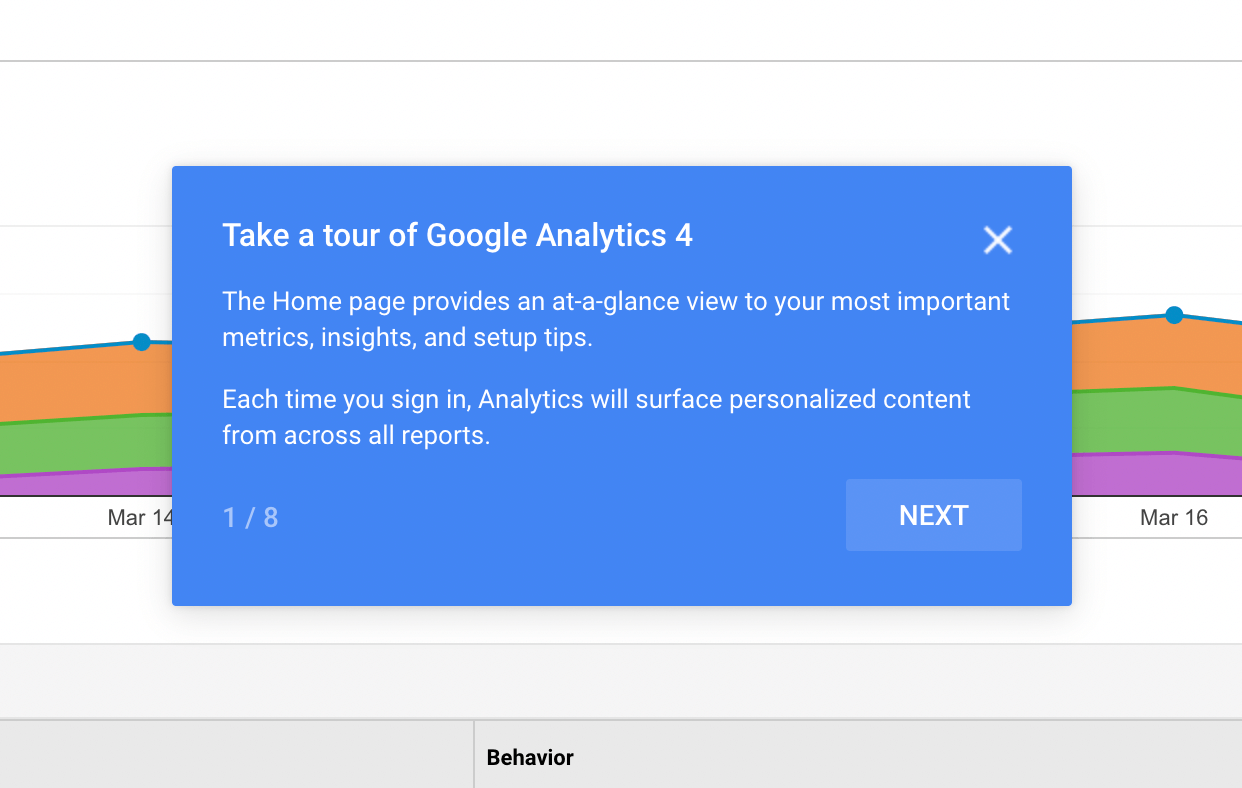Click the personalized content paragraph text
The image size is (1242, 788).
[595, 417]
